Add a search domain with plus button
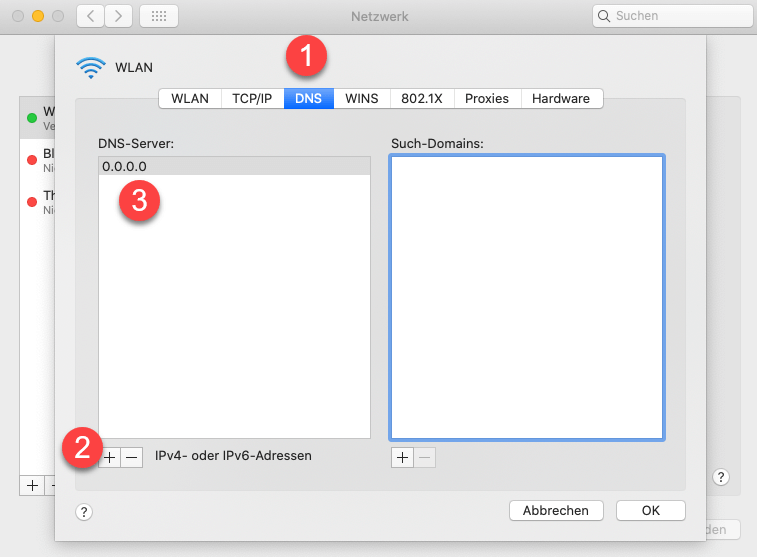This screenshot has height=557, width=757. [x=402, y=456]
